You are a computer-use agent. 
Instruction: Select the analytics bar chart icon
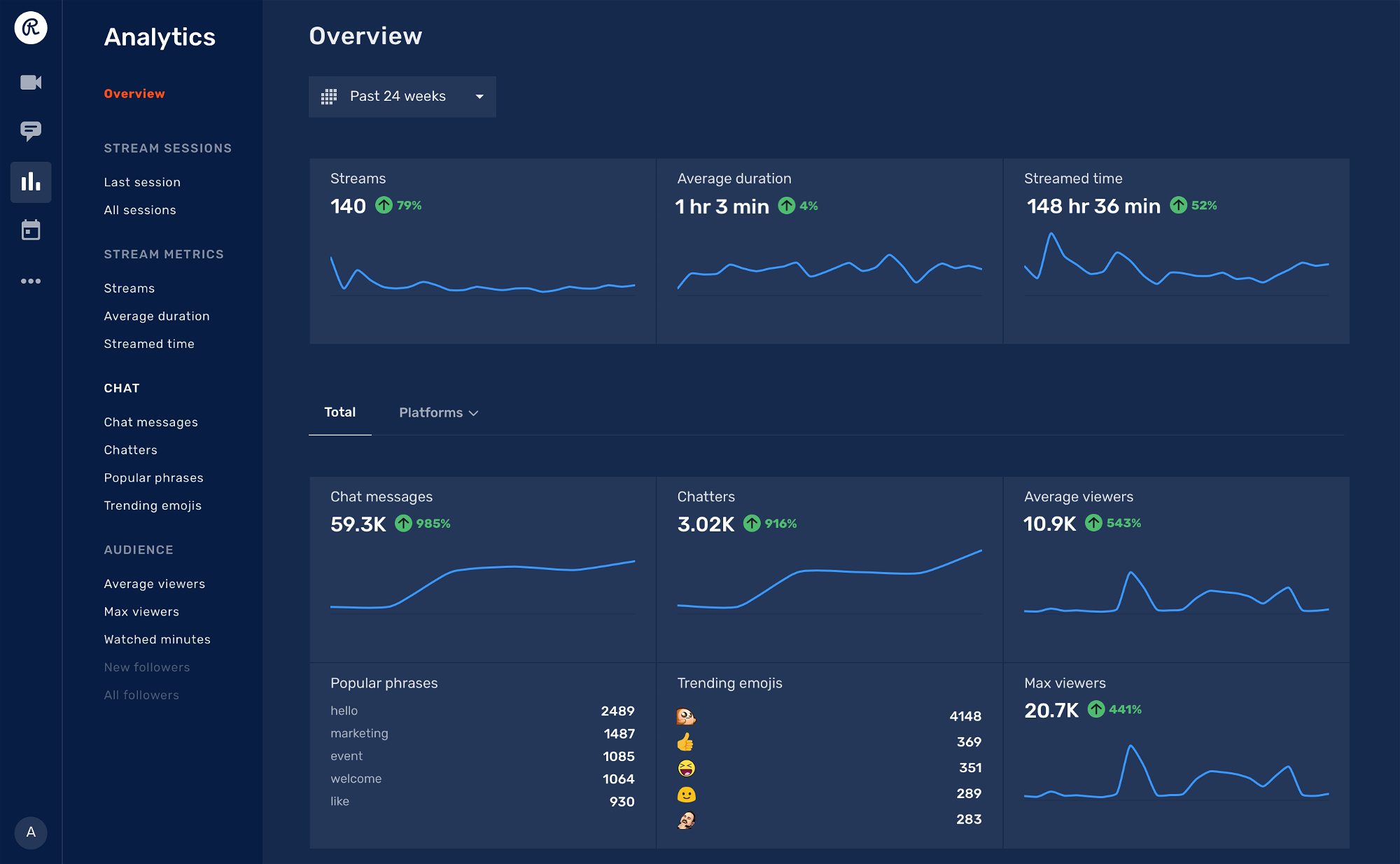[31, 182]
